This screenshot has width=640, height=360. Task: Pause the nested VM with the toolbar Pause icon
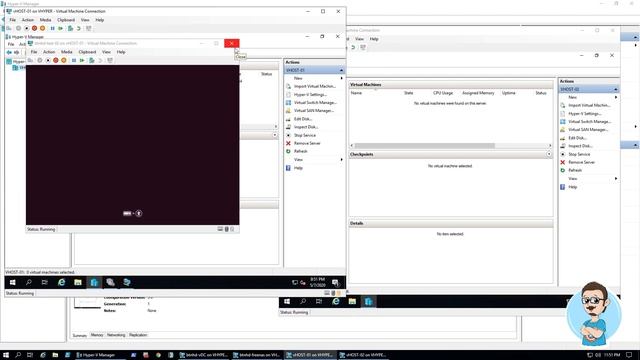point(74,60)
